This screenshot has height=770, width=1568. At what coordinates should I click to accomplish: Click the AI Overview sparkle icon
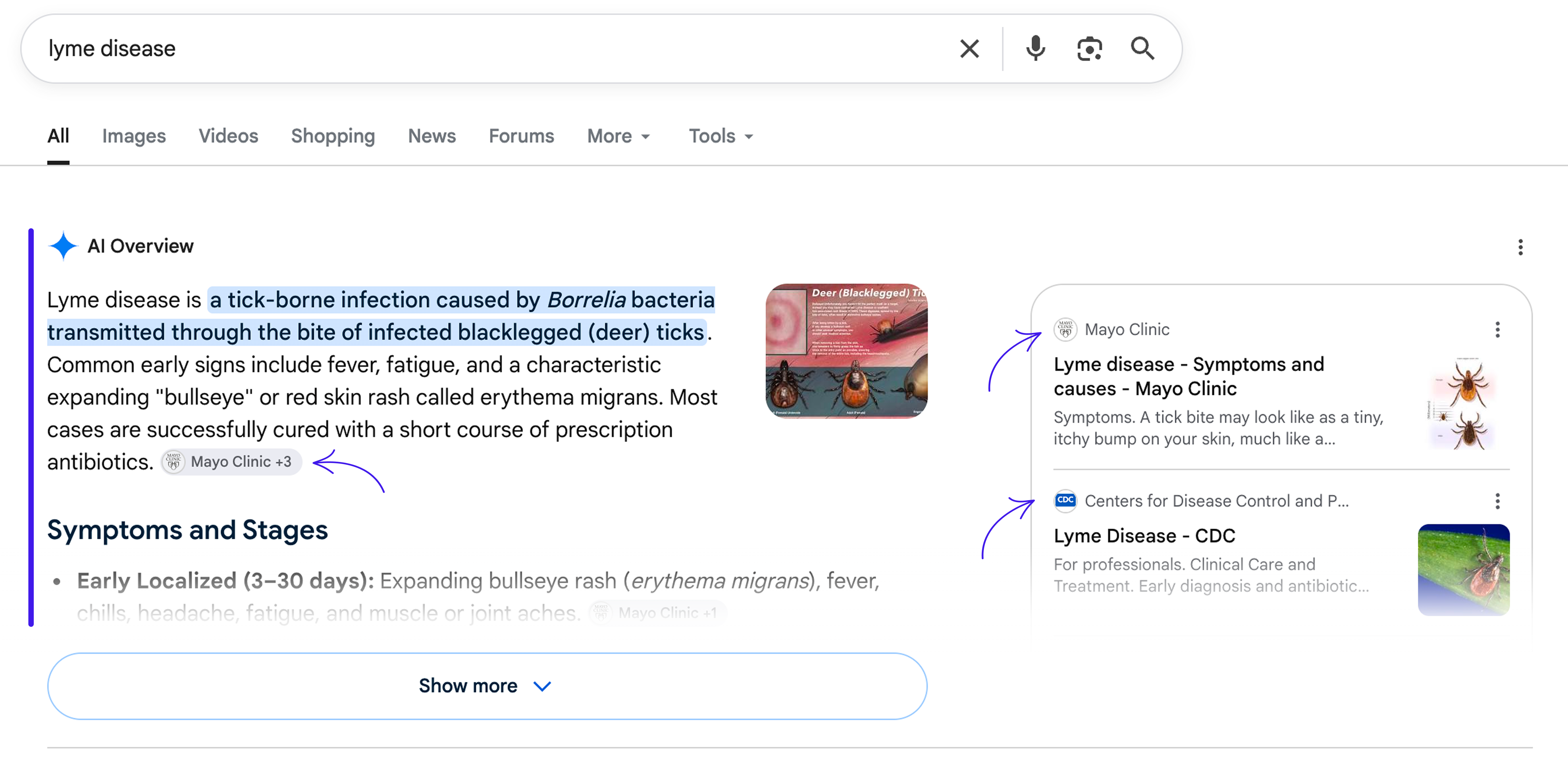(63, 246)
